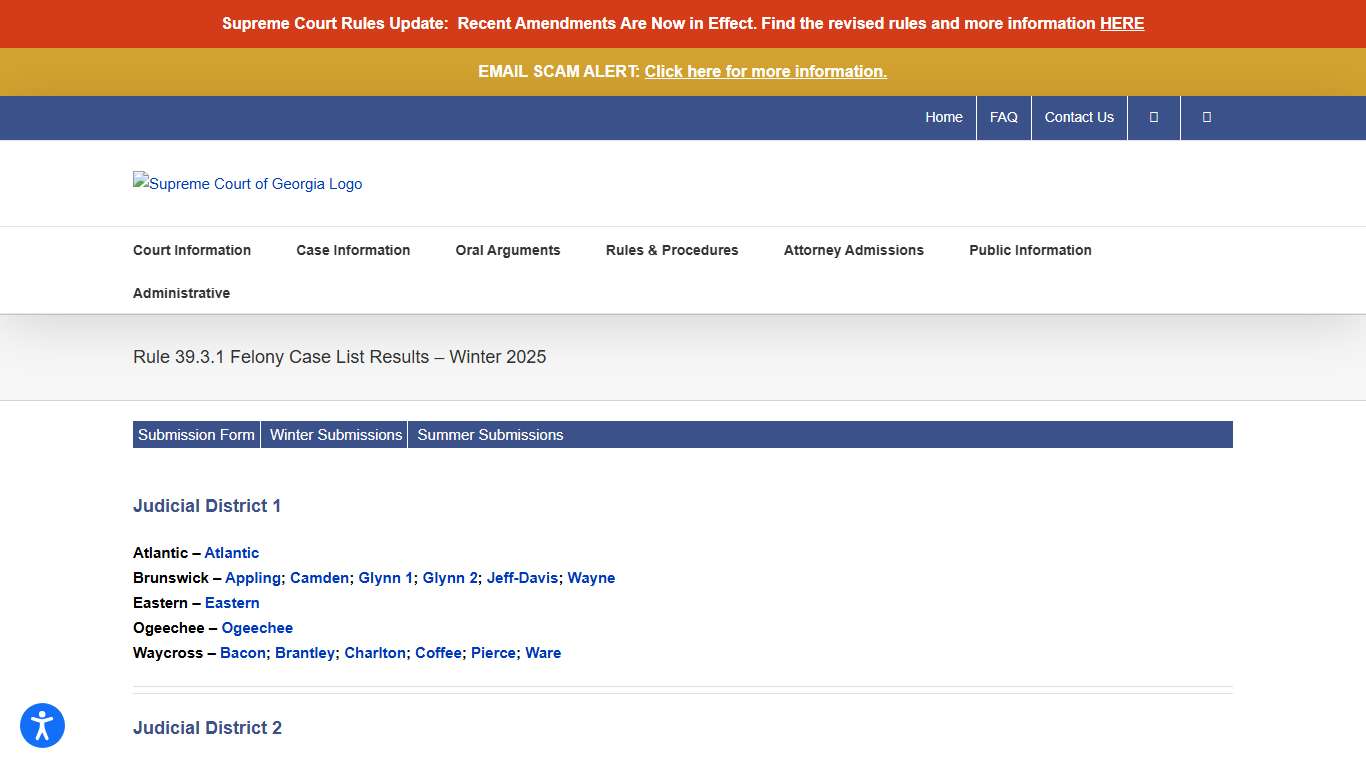1366x768 pixels.
Task: Open the Attorney Admissions menu
Action: pyautogui.click(x=853, y=250)
